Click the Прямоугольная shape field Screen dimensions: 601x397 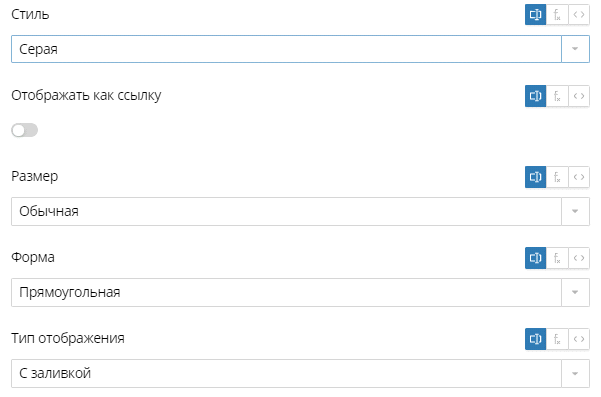coord(286,292)
